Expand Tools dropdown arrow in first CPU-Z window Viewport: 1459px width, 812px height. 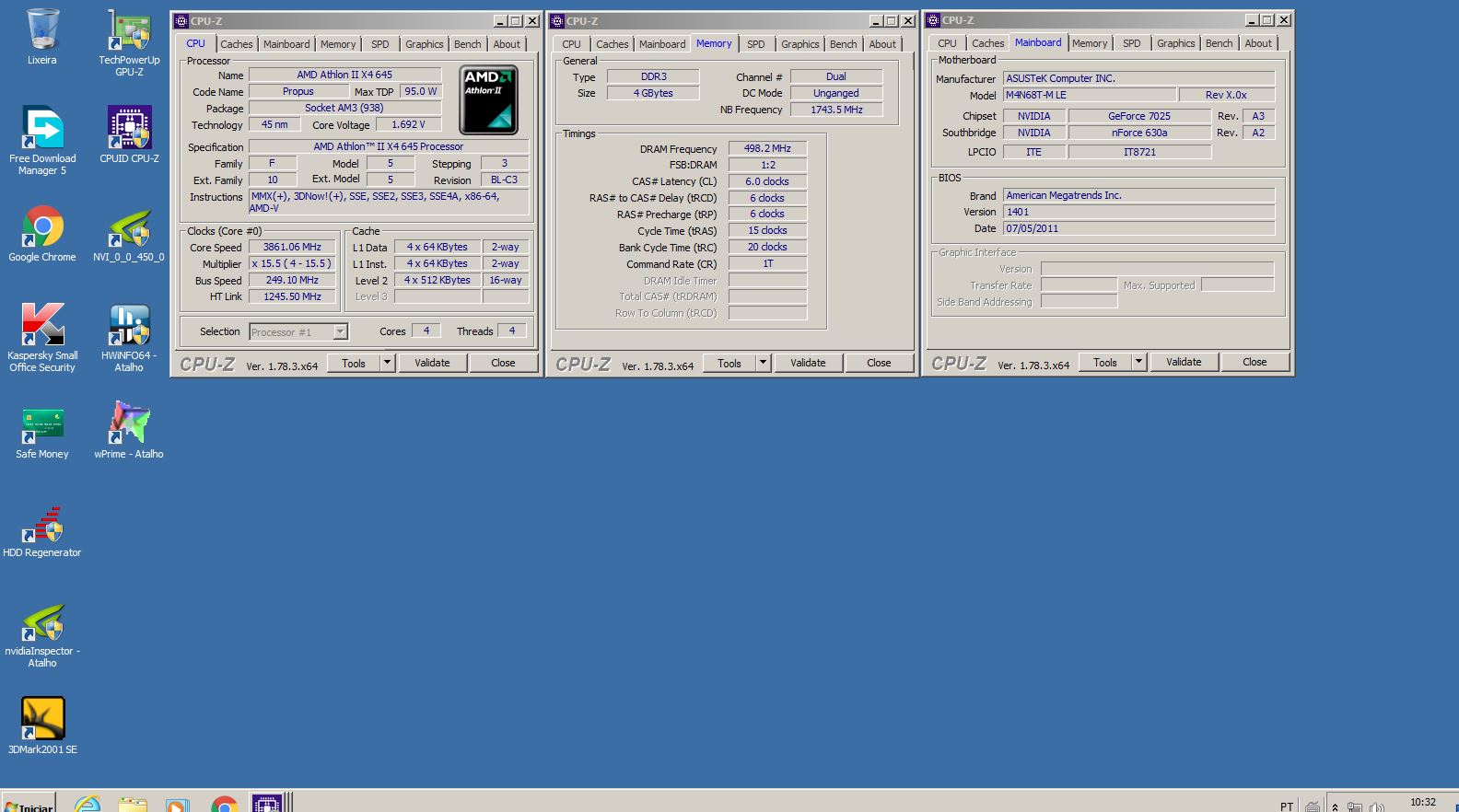pyautogui.click(x=388, y=363)
